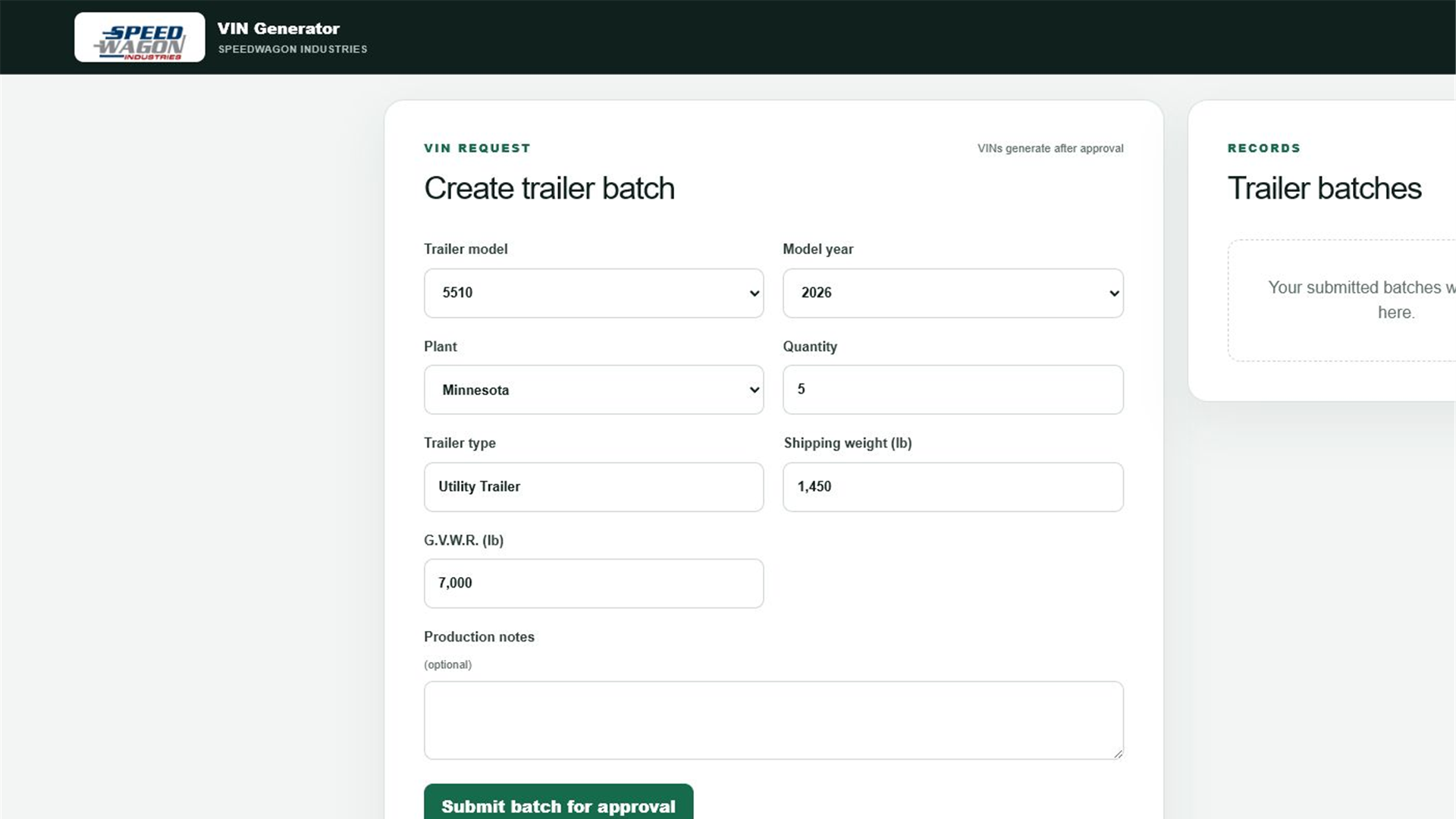1456x819 pixels.
Task: Expand the Plant dropdown showing Minnesota
Action: point(594,390)
